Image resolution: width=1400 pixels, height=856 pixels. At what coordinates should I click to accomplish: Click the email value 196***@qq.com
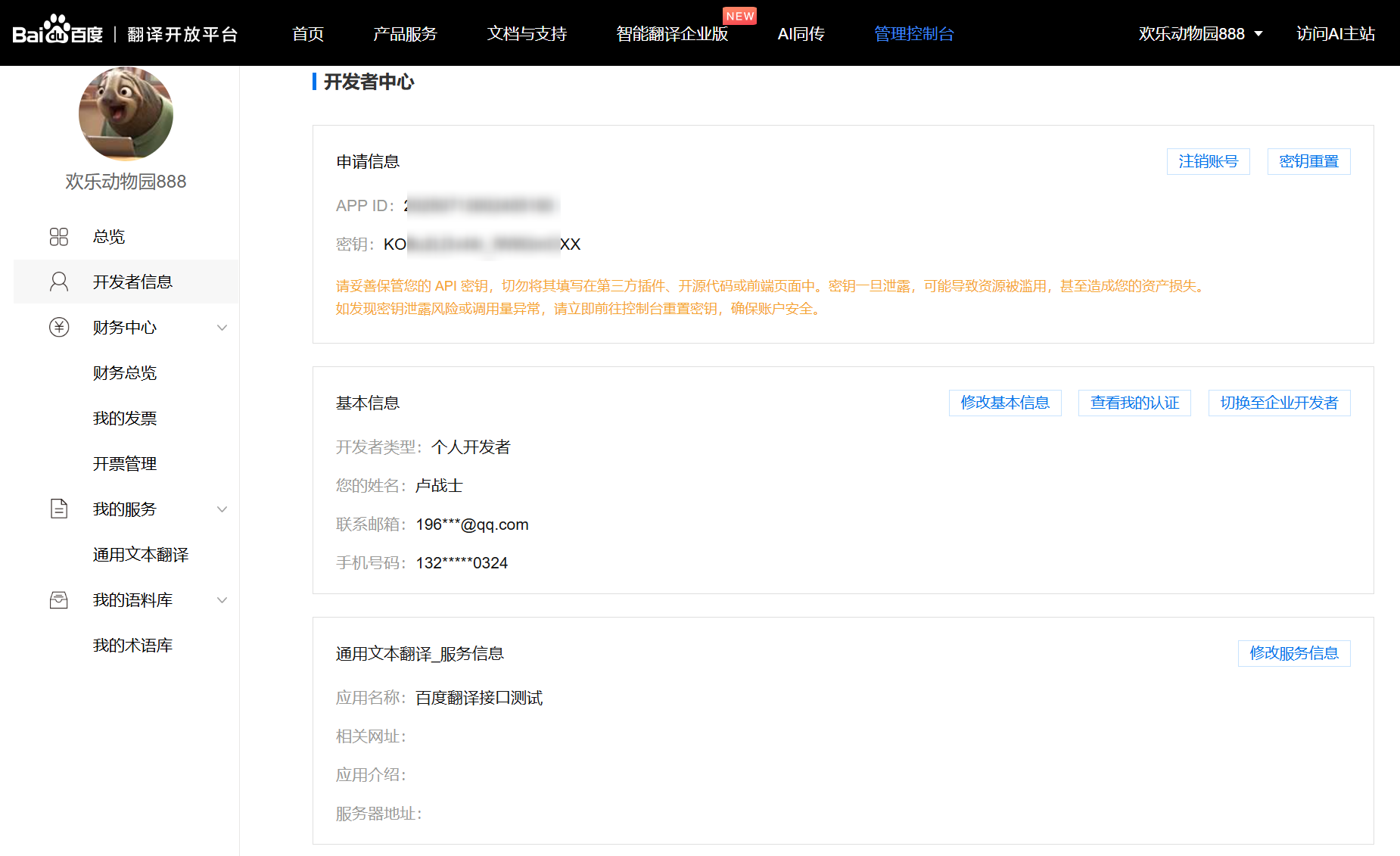[x=472, y=524]
